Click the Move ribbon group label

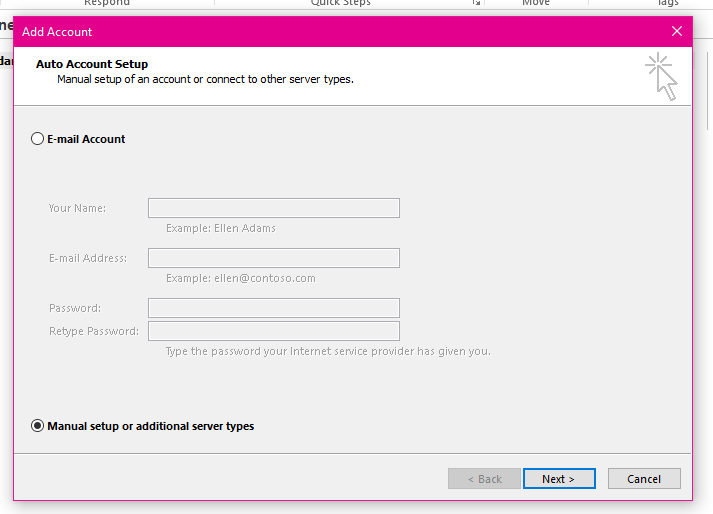click(x=536, y=3)
